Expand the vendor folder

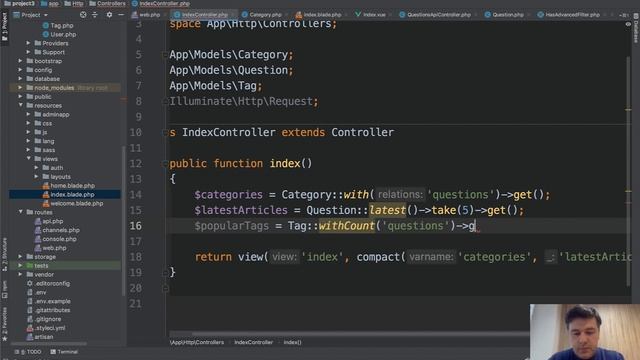pyautogui.click(x=20, y=274)
